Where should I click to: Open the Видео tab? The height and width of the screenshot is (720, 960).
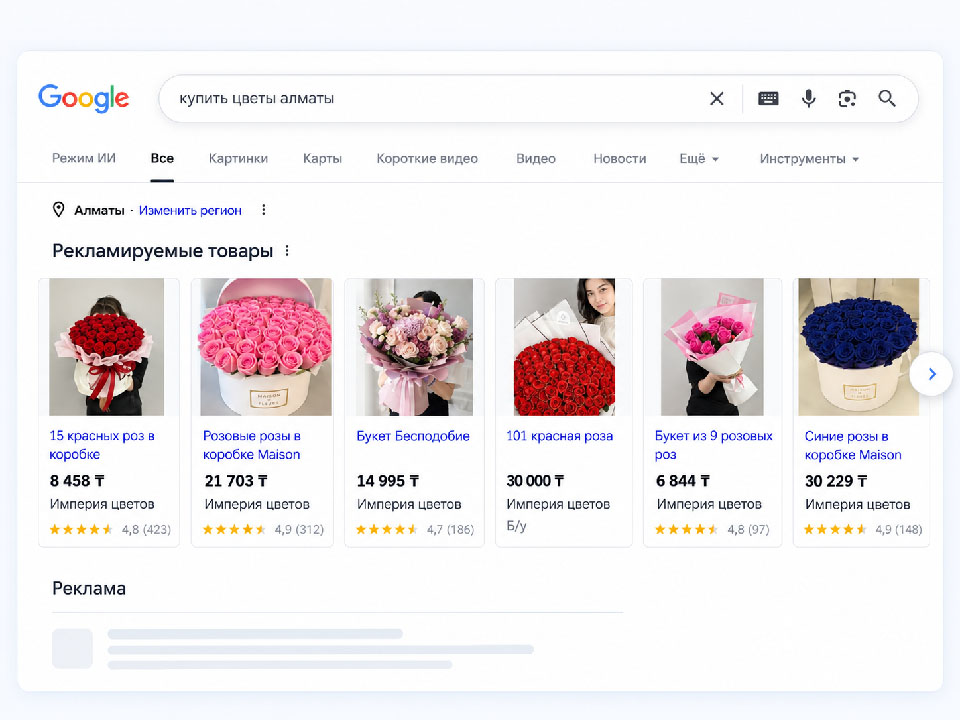(x=536, y=159)
